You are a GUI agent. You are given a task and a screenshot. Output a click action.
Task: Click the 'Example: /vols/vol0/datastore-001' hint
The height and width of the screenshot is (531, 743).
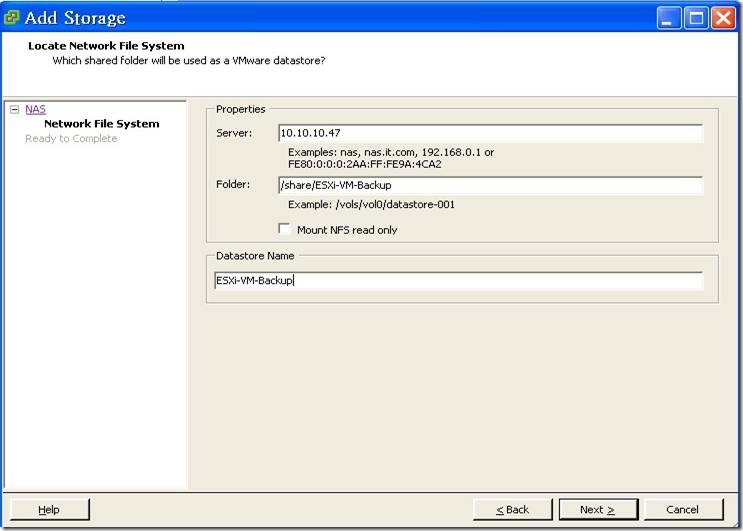(371, 205)
